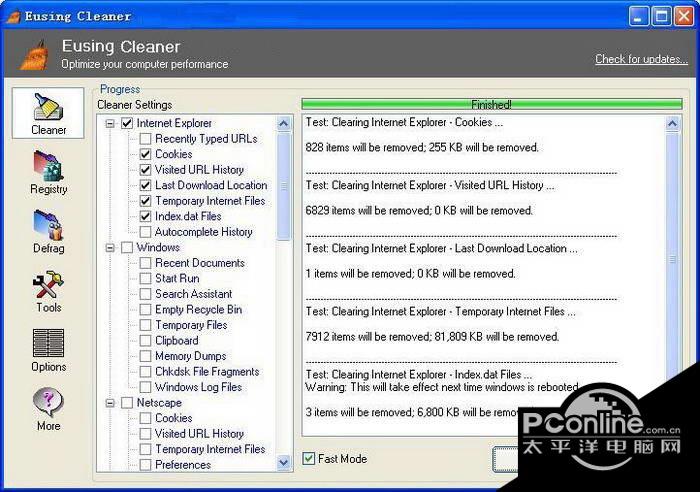Enable Empty Recycle Bin checkbox

146,310
